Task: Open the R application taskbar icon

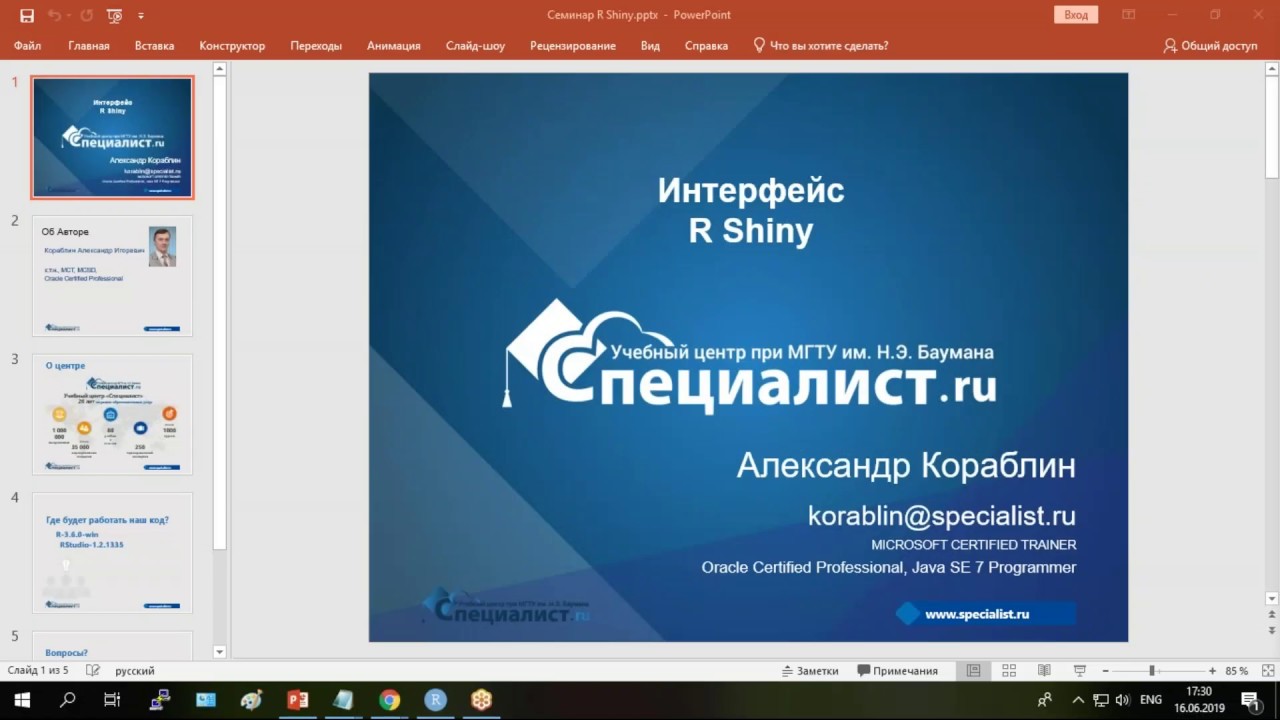Action: [x=435, y=700]
